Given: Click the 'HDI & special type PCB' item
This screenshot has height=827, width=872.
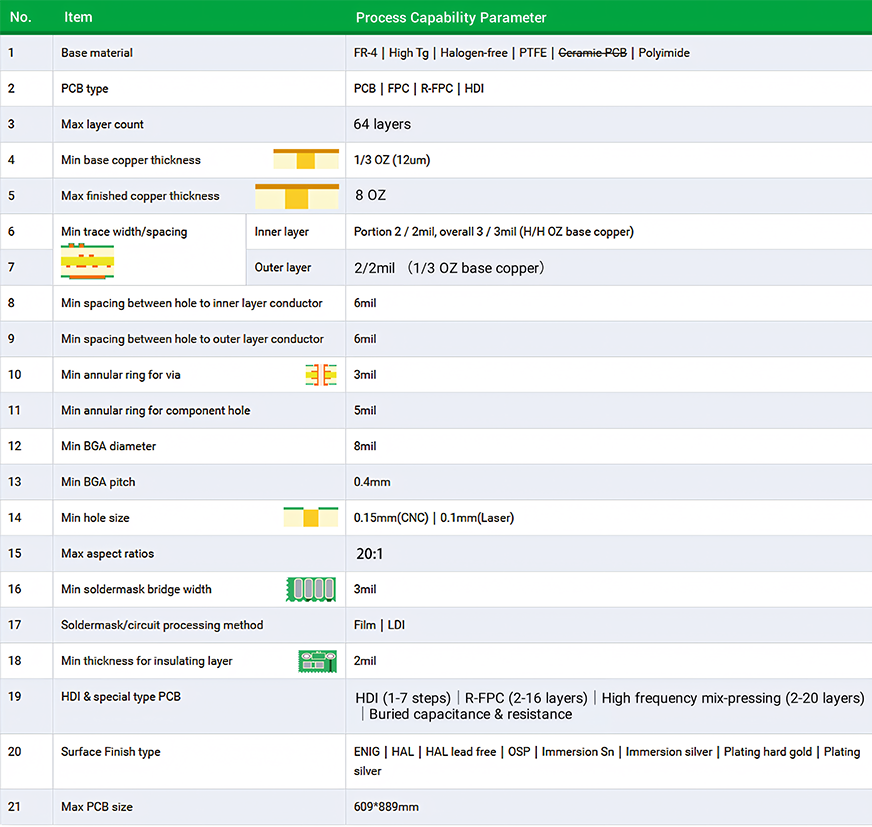Looking at the screenshot, I should tap(120, 697).
